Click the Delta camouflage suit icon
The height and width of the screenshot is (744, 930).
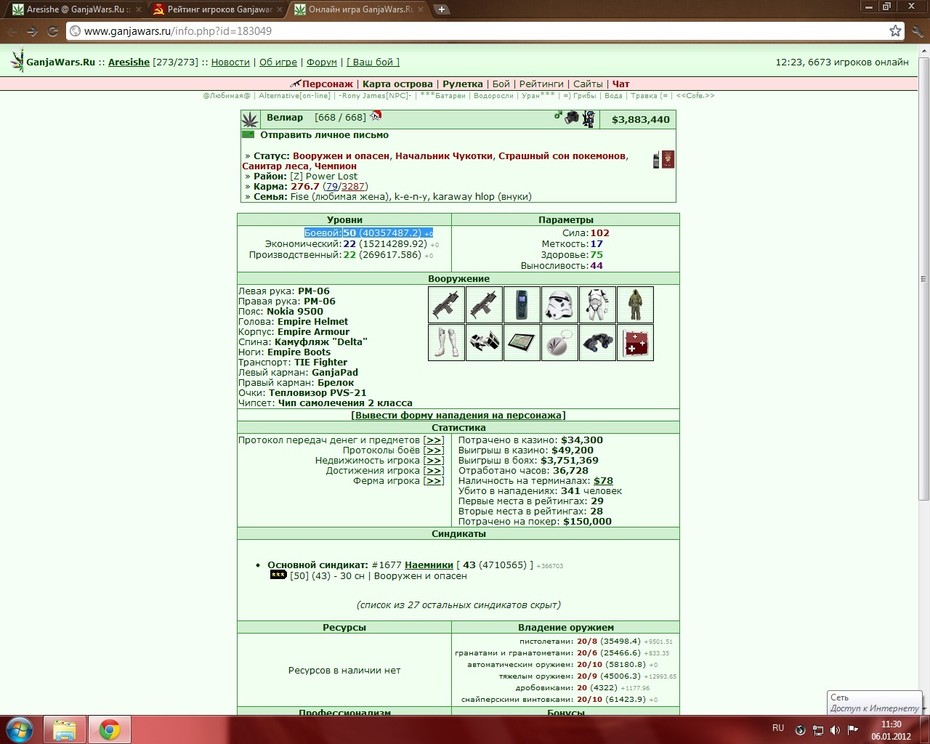tap(635, 304)
